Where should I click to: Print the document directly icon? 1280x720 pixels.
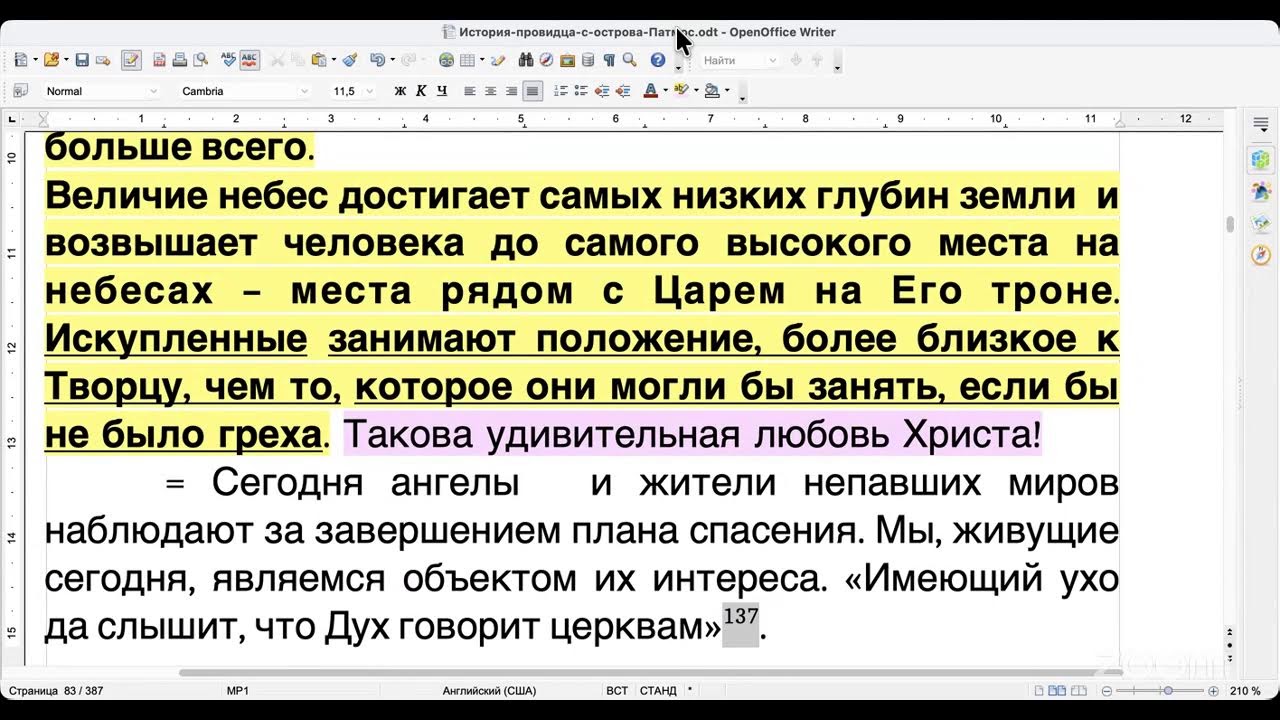(x=179, y=60)
